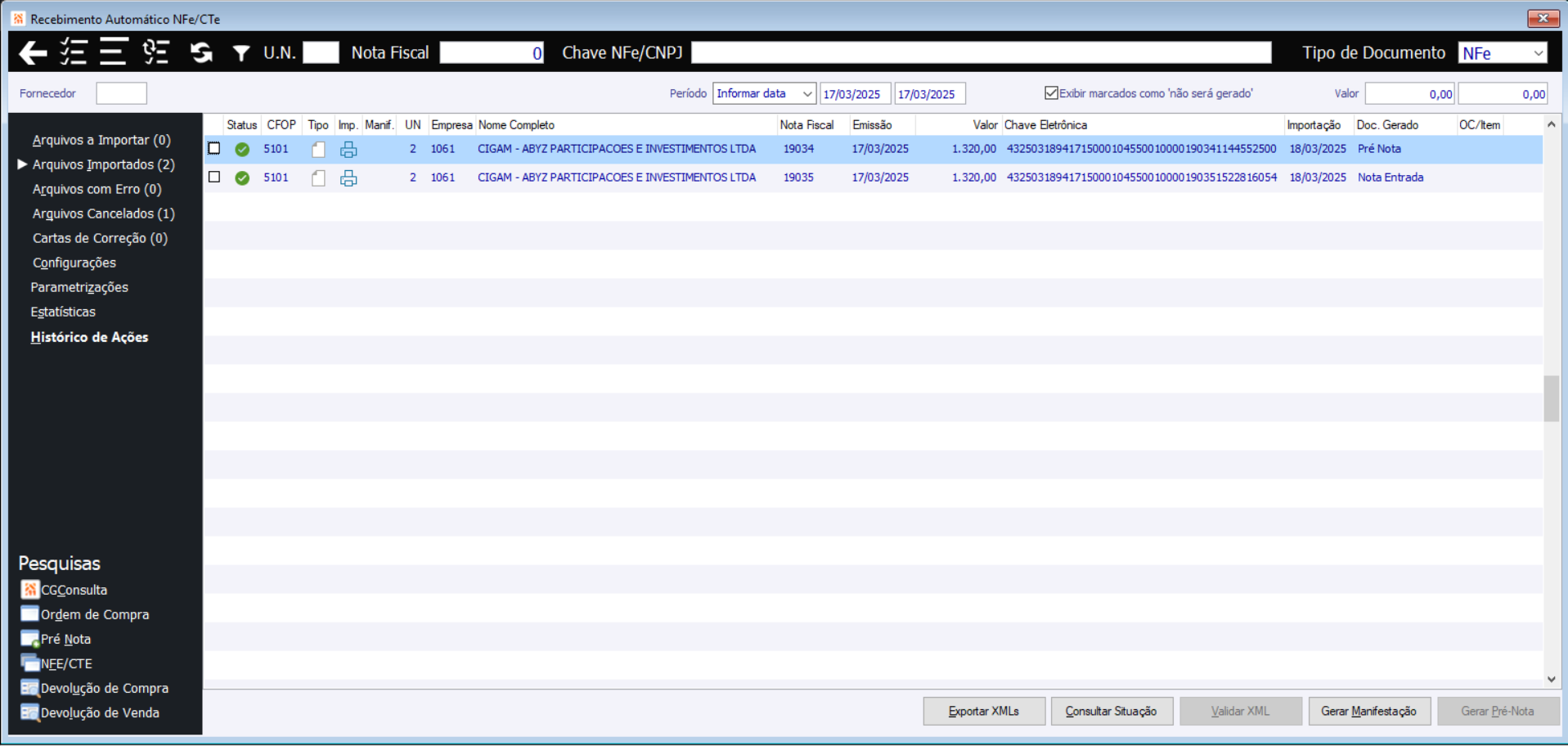
Task: Click the Gerar Pré-Nota button
Action: (1498, 712)
